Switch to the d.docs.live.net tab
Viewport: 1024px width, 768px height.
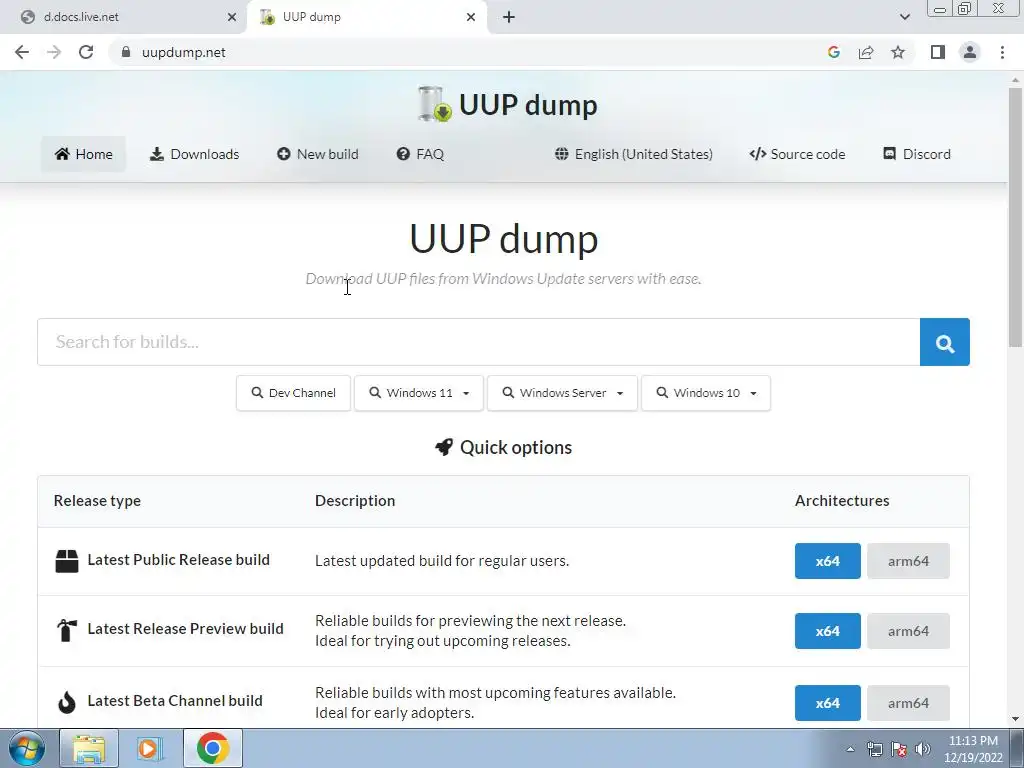click(x=118, y=17)
